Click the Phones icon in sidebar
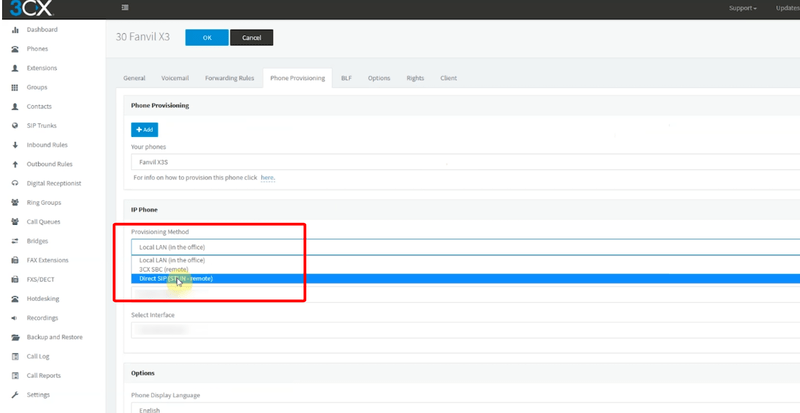Viewport: 800px width, 413px height. [14, 48]
